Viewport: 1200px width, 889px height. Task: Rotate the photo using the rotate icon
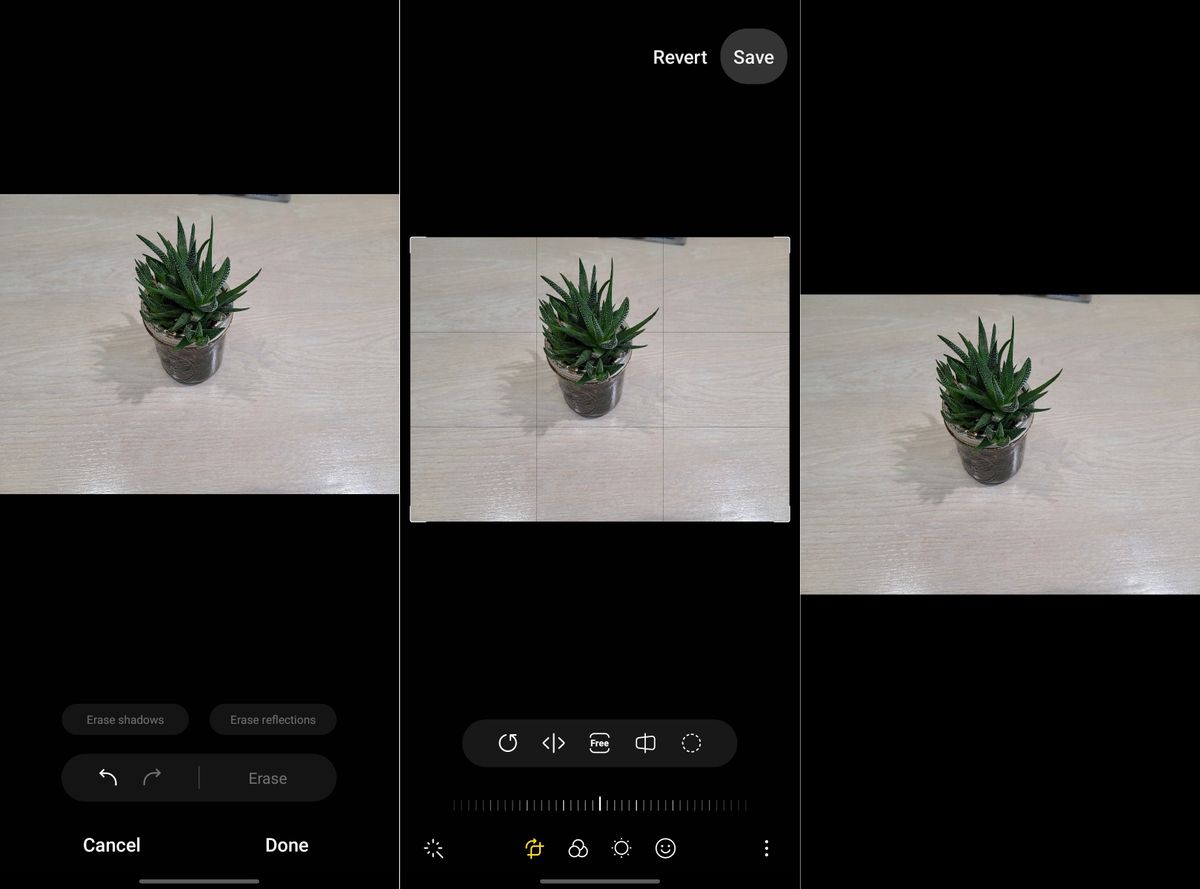(508, 743)
